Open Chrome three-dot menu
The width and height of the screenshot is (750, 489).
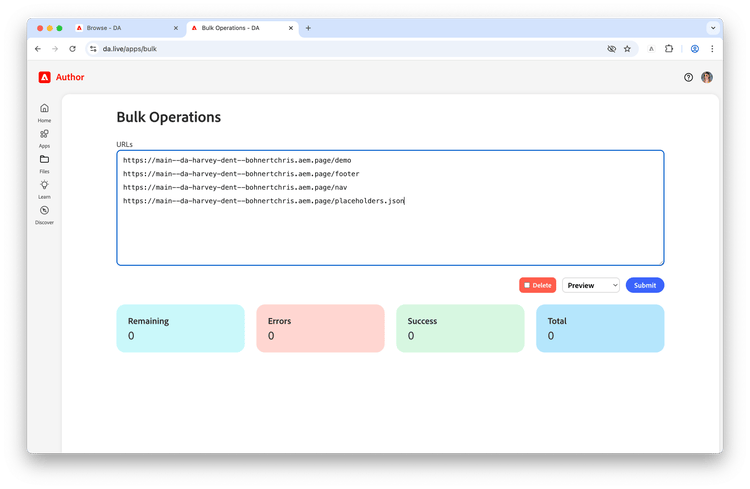pos(712,49)
